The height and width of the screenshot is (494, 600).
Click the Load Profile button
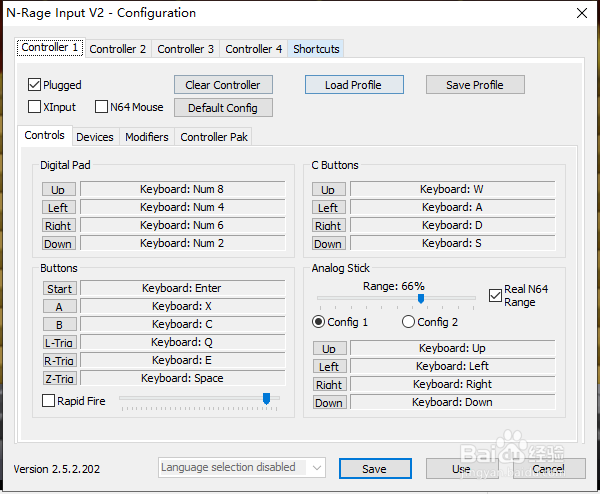coord(354,85)
